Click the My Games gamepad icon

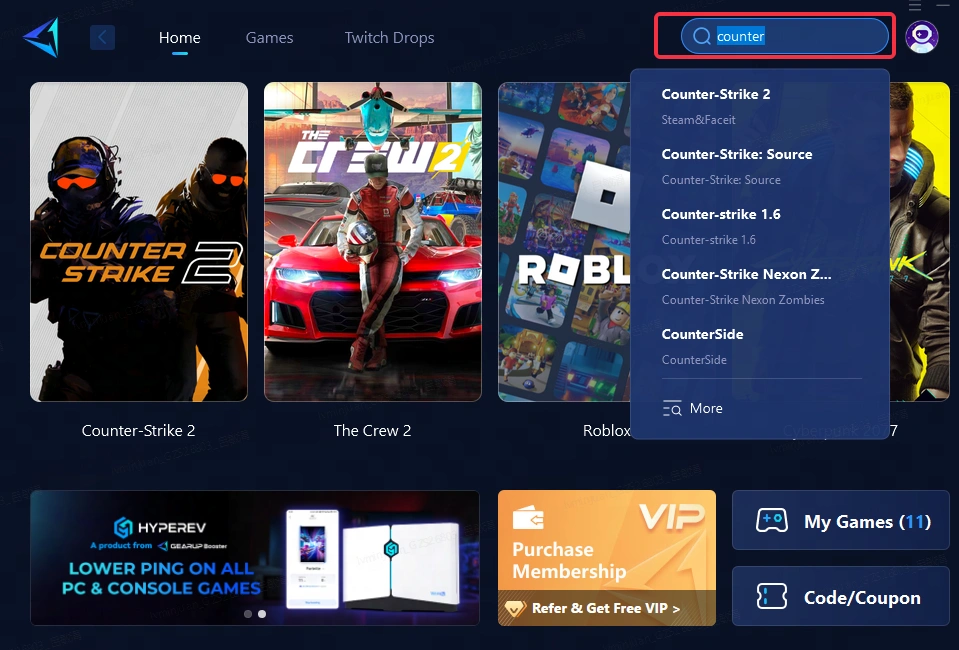pos(772,521)
